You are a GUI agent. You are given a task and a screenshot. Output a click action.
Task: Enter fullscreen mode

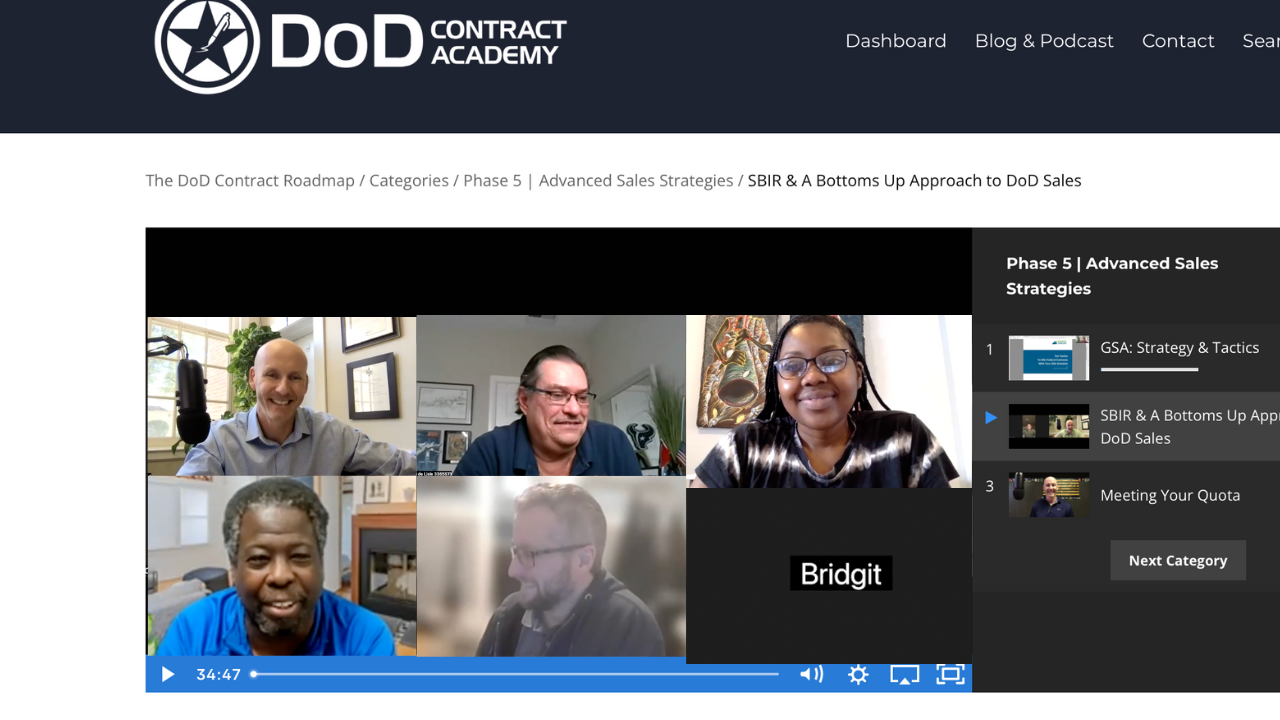(x=950, y=675)
